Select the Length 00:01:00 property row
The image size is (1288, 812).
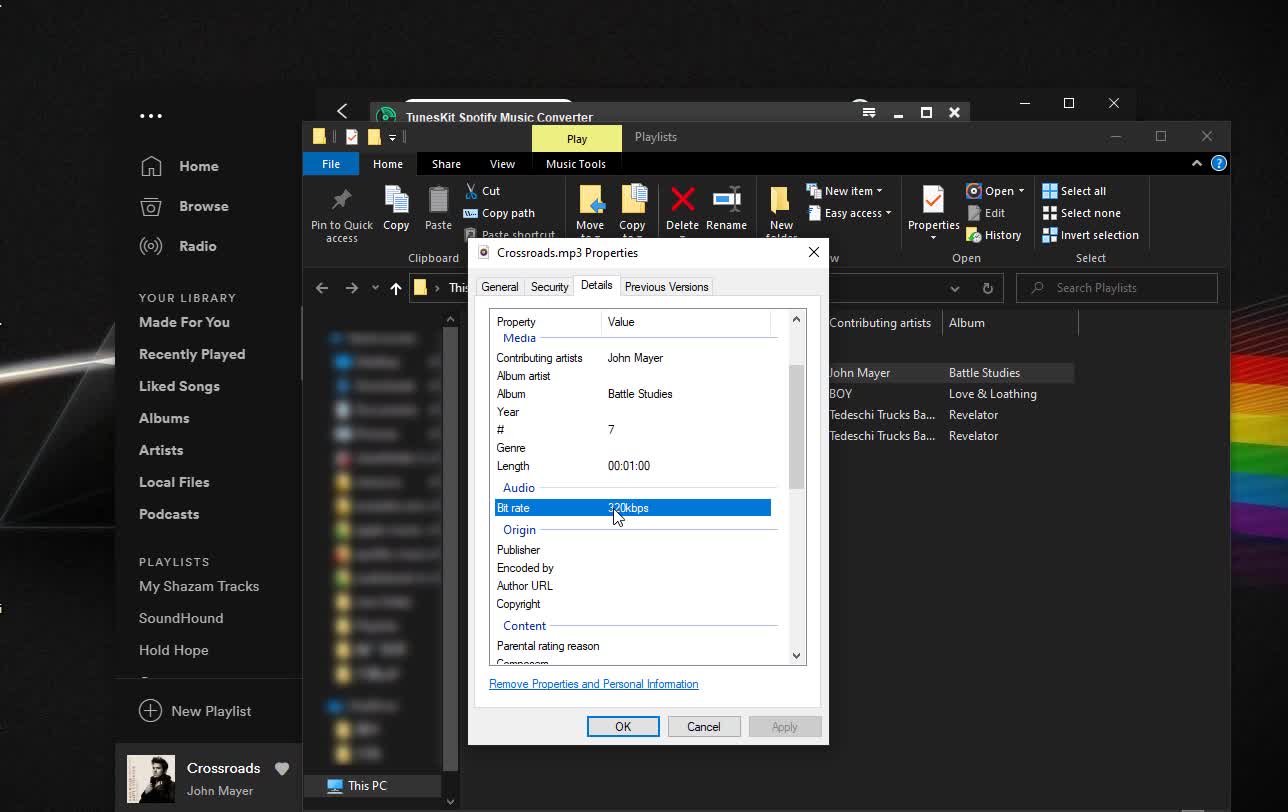point(633,466)
